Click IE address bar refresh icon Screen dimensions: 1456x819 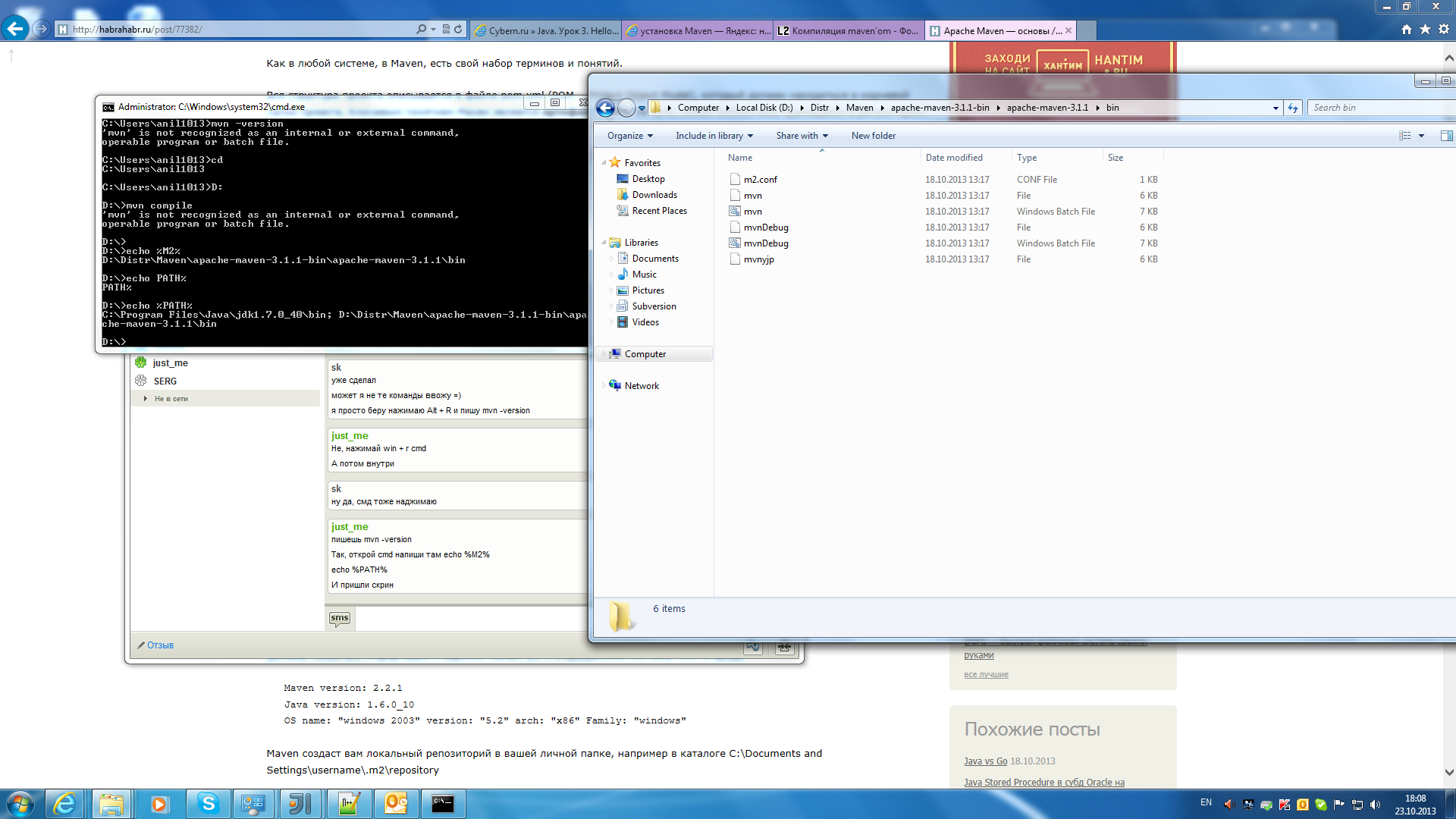(458, 29)
